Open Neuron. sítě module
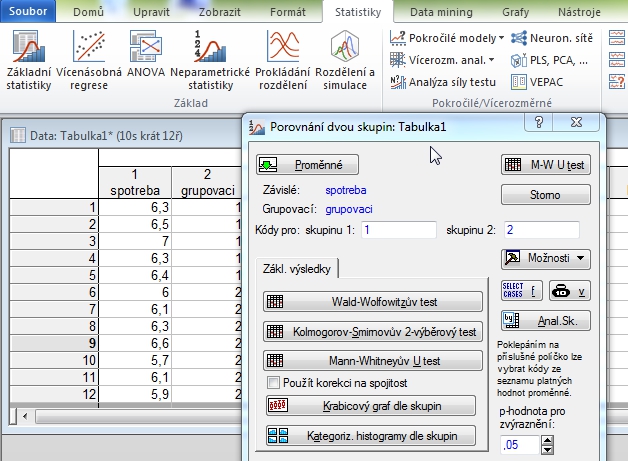Viewport: 628px width, 461px height. (x=552, y=38)
